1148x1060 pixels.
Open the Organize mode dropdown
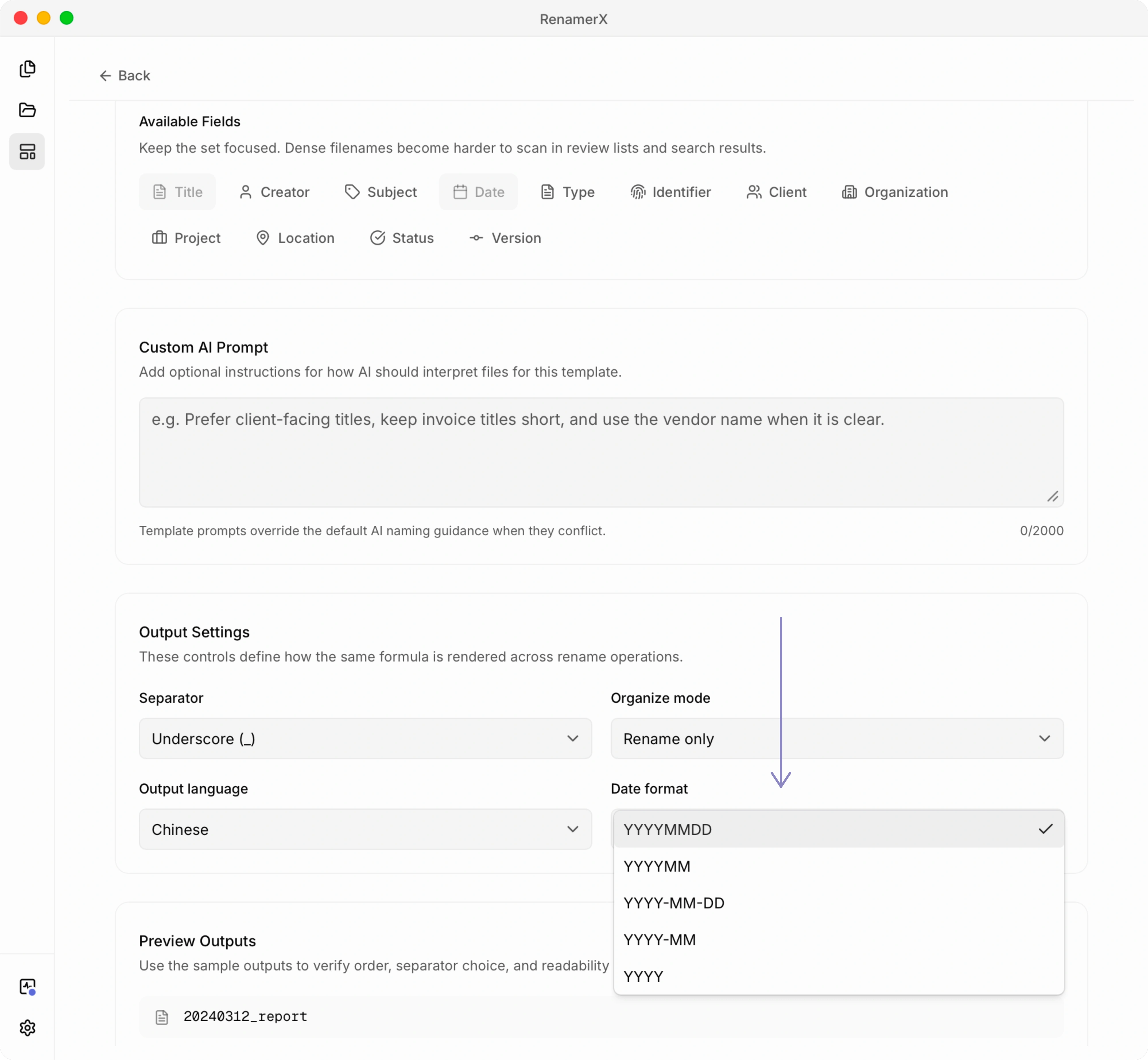(x=837, y=738)
